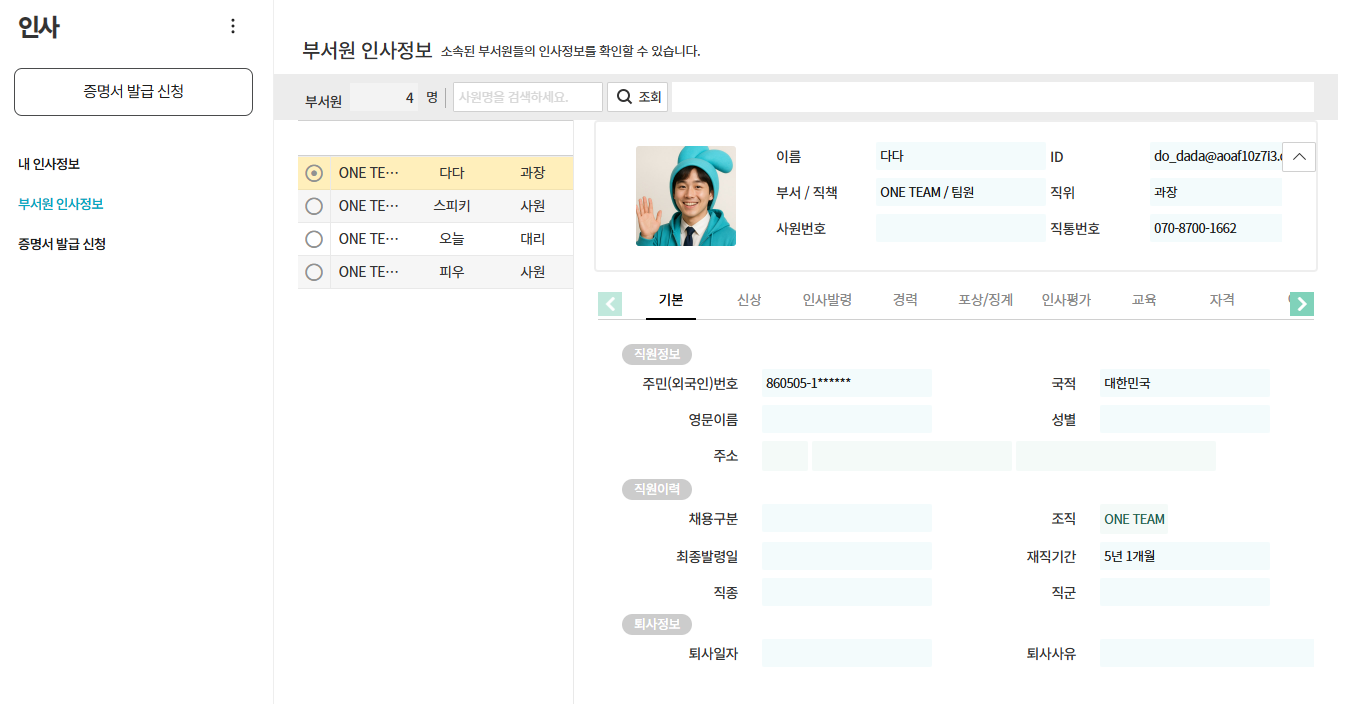Screen dimensions: 1353x704
Task: Open sidebar 증명서 발급 신청 menu item
Action: [x=62, y=244]
